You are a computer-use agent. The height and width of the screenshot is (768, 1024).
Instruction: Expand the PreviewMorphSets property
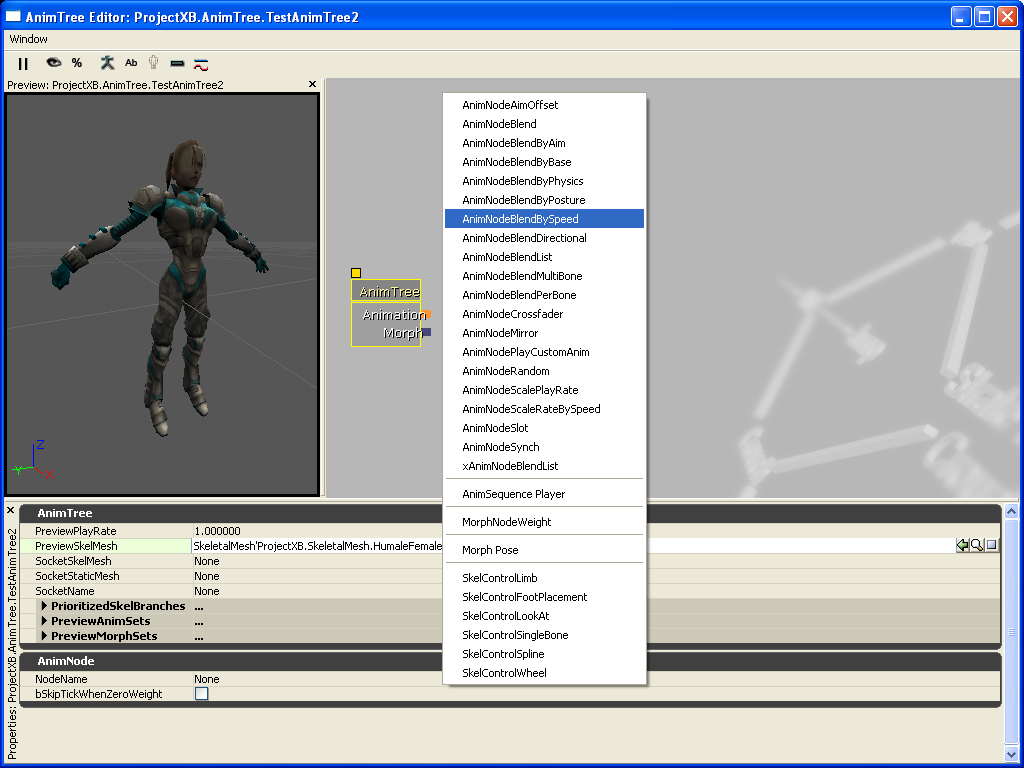coord(44,636)
